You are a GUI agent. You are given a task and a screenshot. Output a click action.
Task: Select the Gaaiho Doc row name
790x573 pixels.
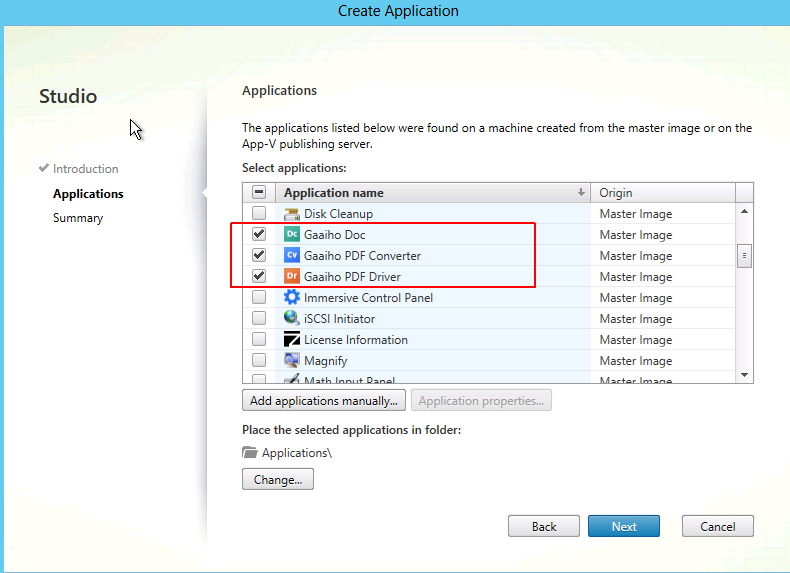tap(335, 235)
